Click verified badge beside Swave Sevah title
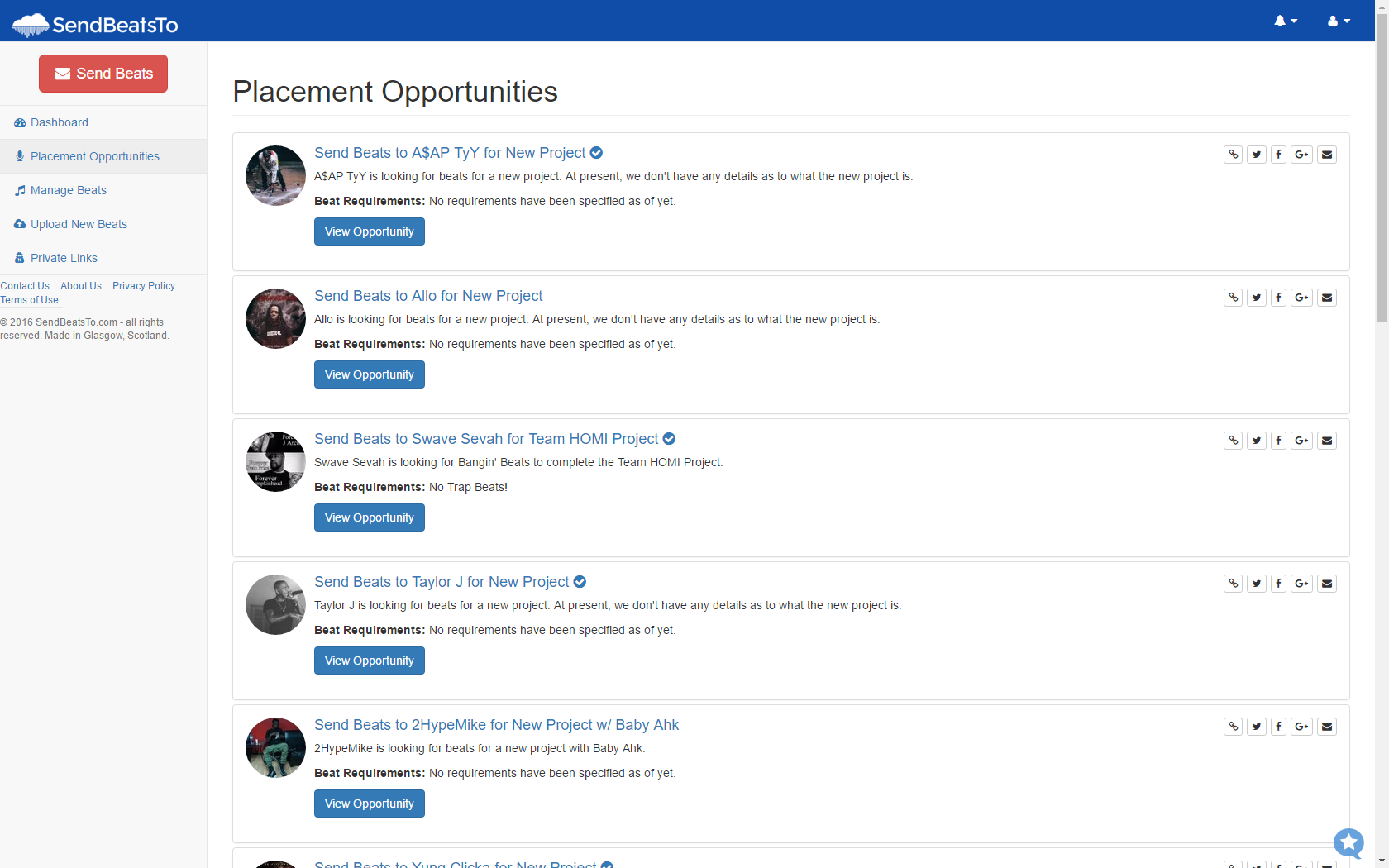Screen dimensions: 1389x868 point(669,439)
